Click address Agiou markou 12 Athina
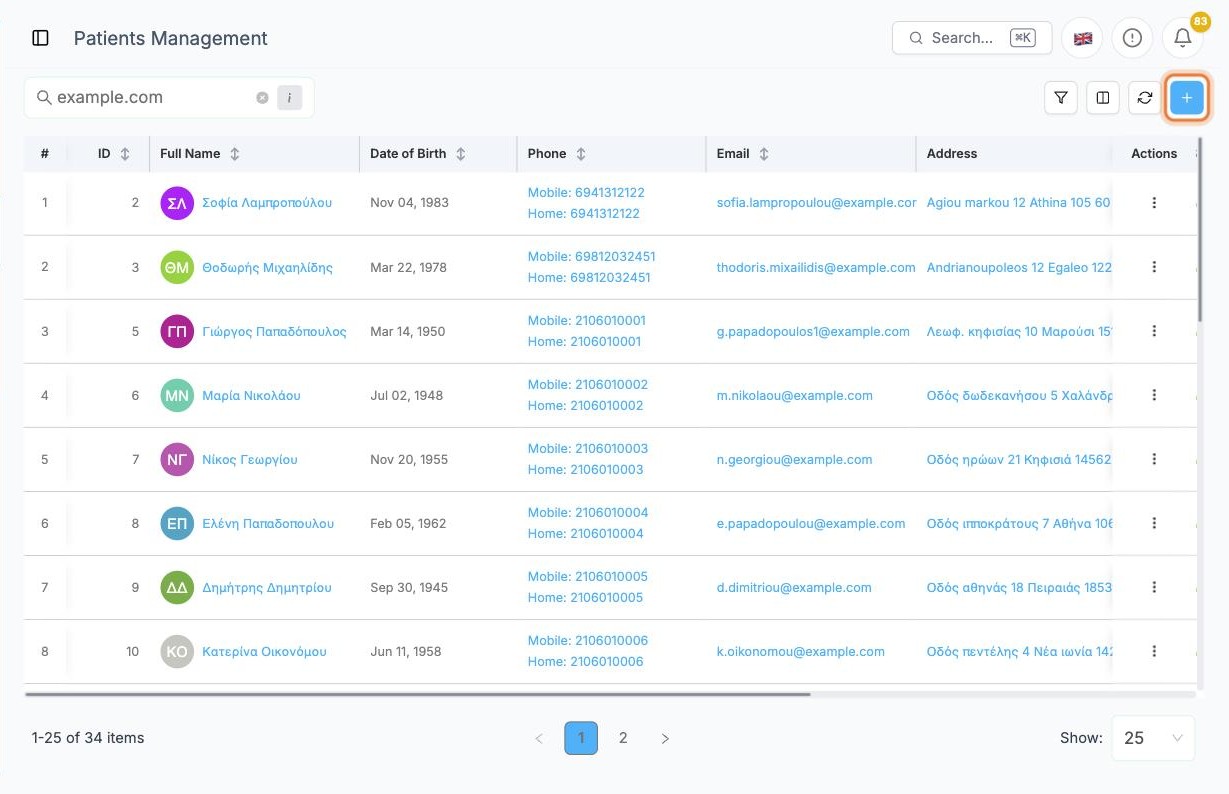The image size is (1229, 794). tap(1019, 203)
